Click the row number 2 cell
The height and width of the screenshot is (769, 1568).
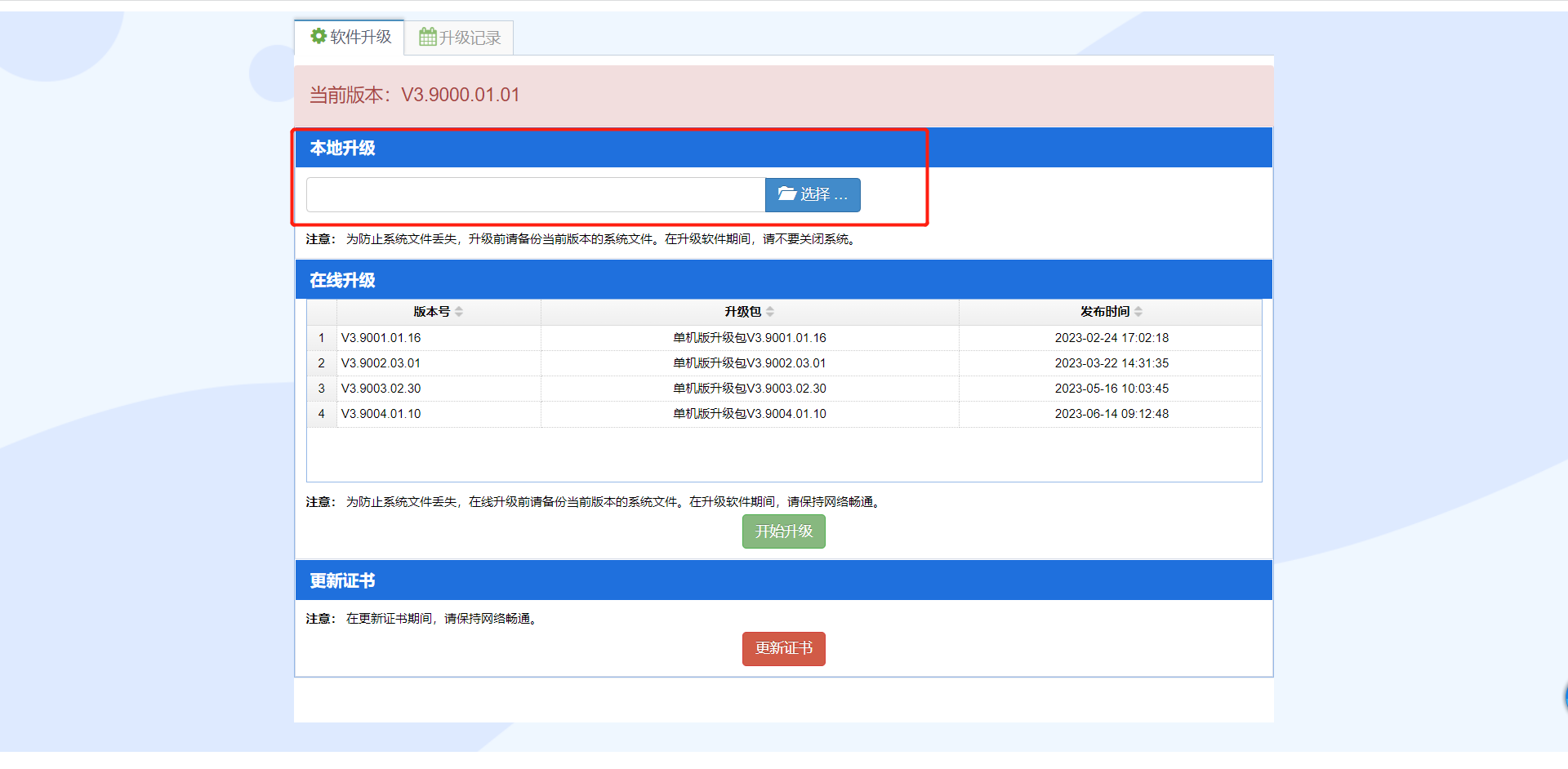point(322,363)
